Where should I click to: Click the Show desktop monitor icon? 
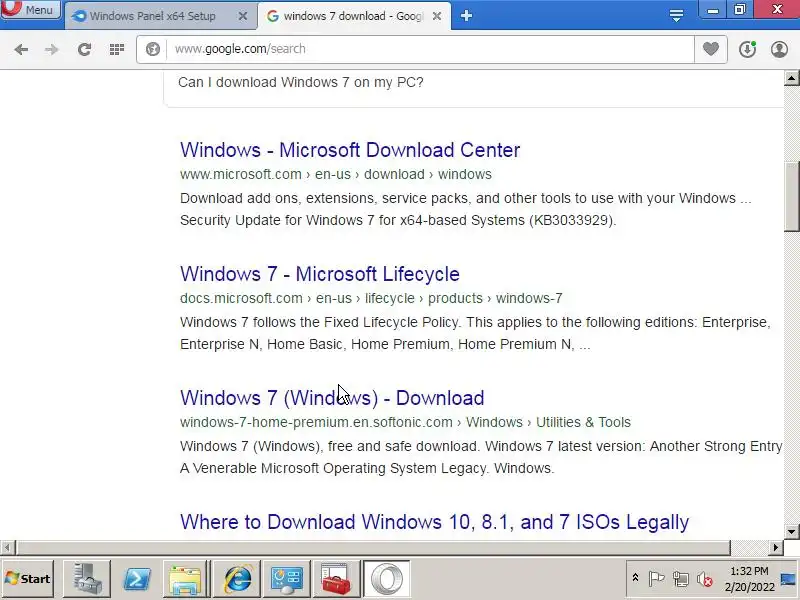click(789, 579)
